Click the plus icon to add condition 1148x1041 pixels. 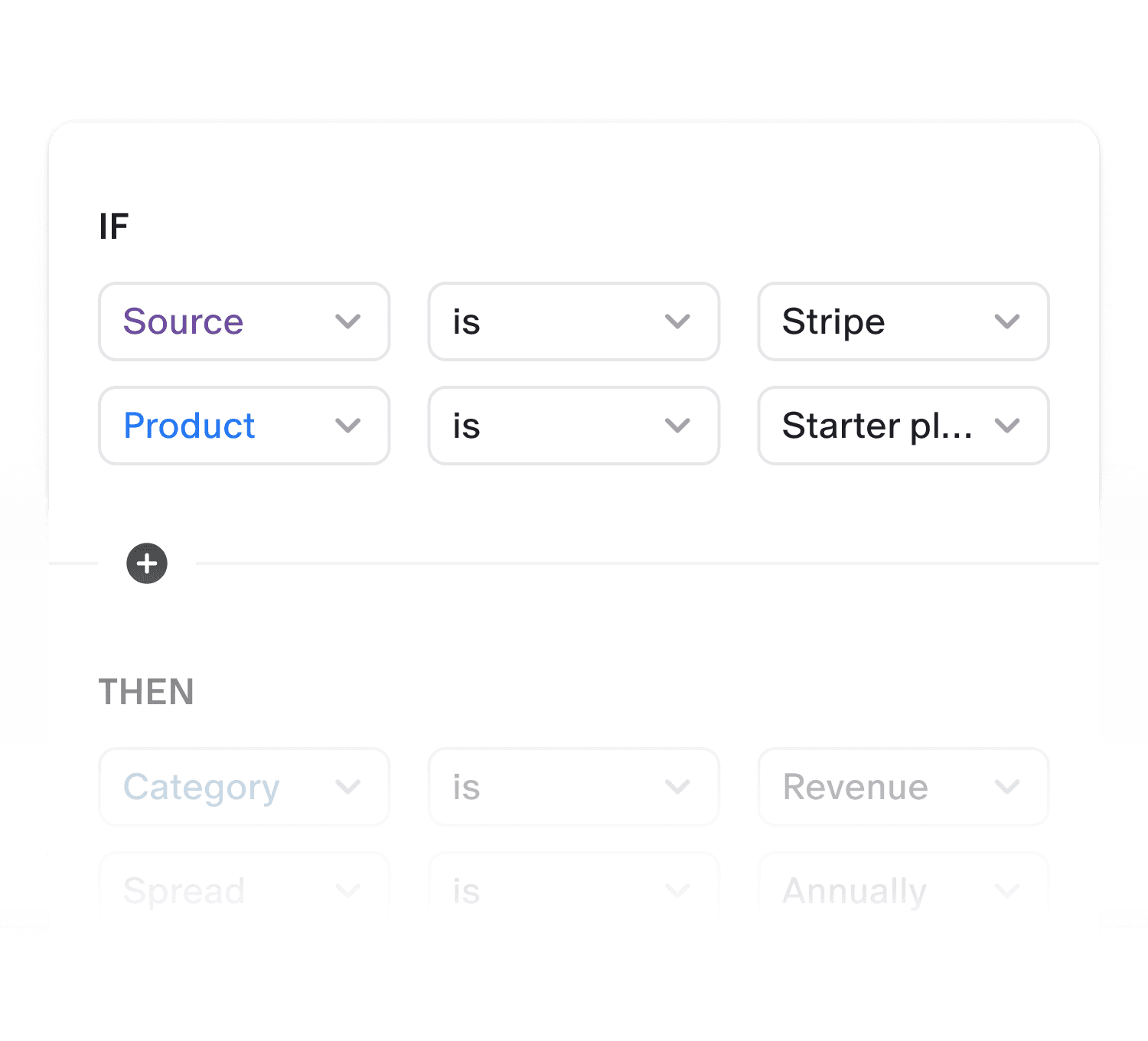[147, 564]
